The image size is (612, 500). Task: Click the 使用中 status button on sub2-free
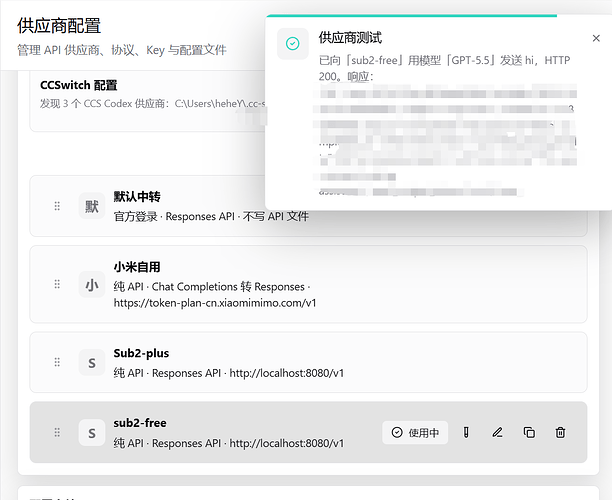coord(415,432)
